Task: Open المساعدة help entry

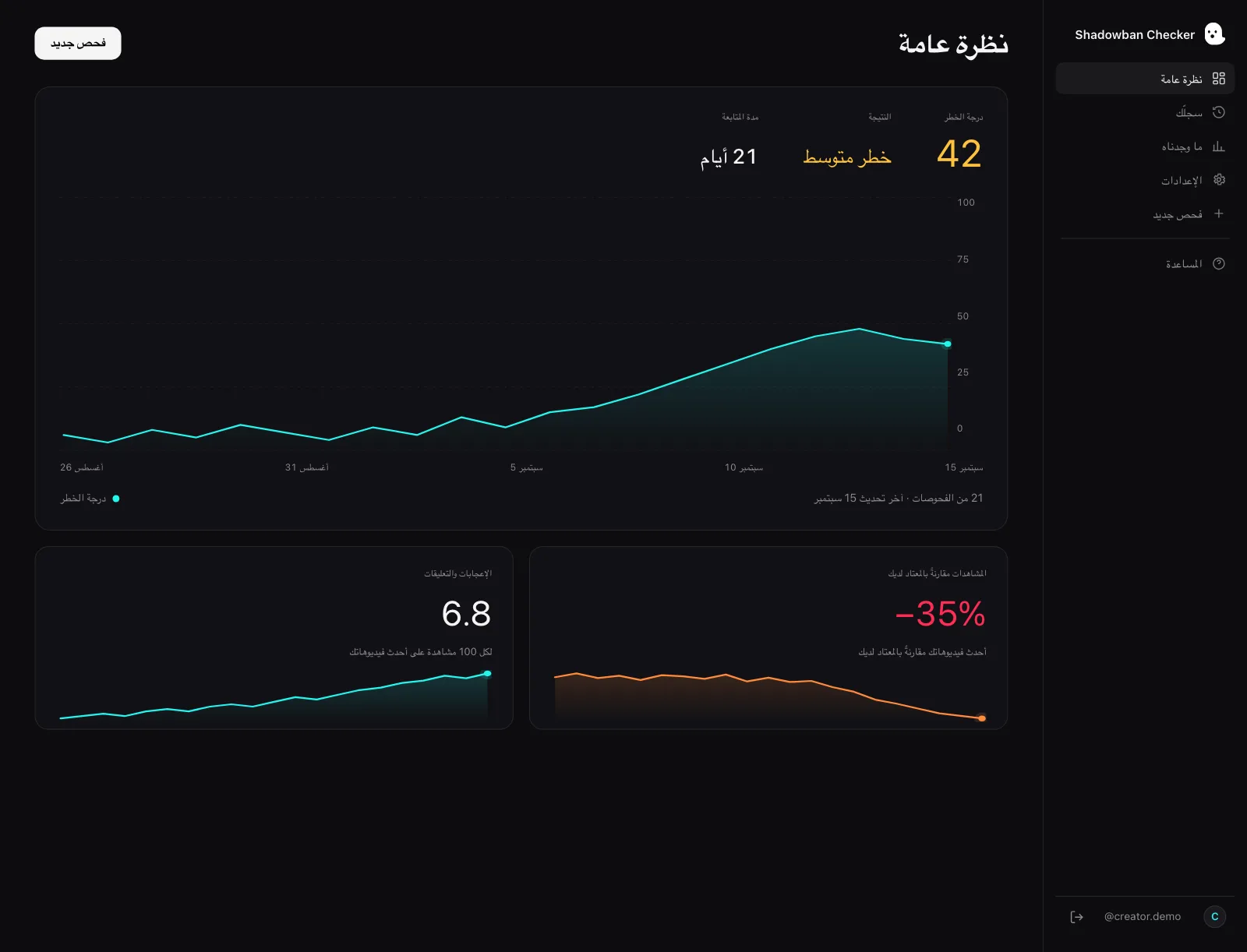Action: click(1145, 263)
